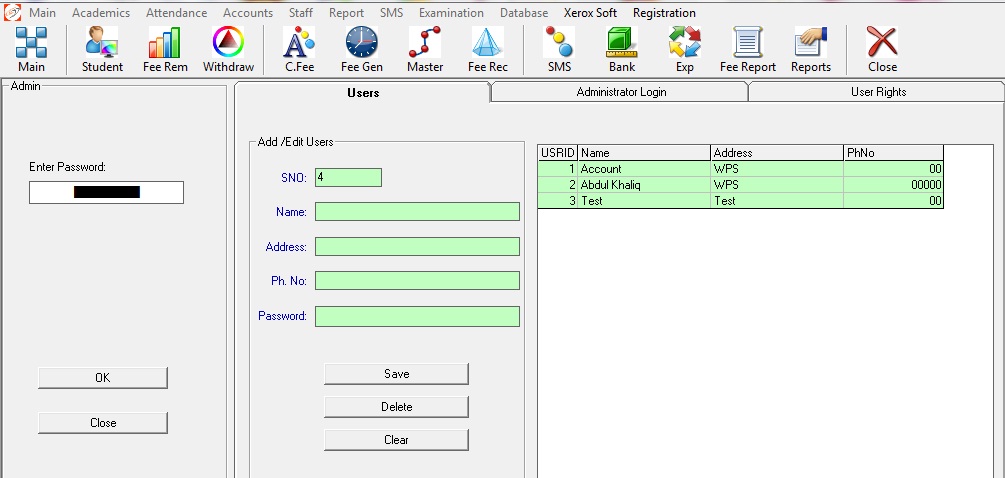Open the Bank toolbar icon
1005x478 pixels.
(x=622, y=50)
